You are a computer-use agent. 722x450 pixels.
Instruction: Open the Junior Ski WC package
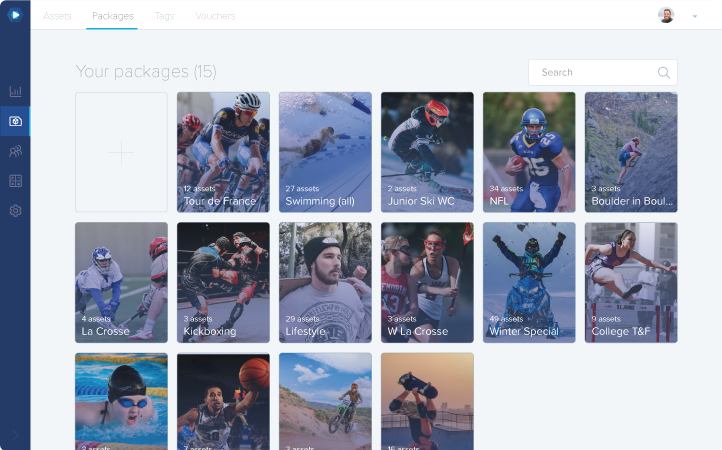tap(427, 152)
